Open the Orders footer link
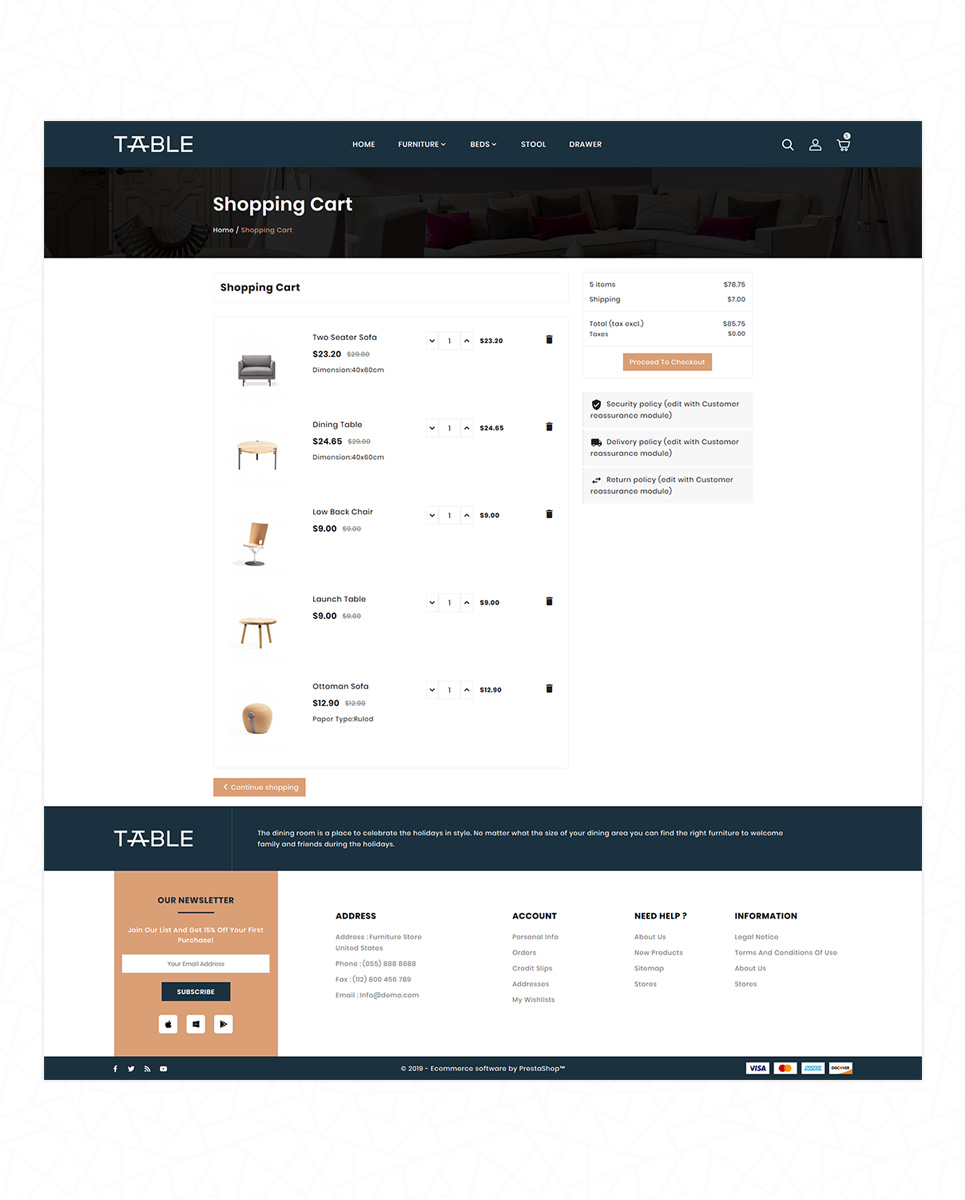Screen dimensions: 965x1200 524,953
